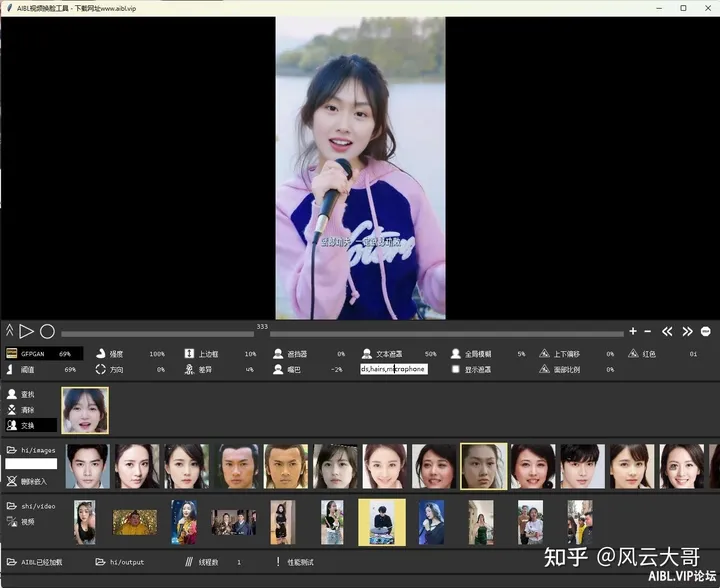Image resolution: width=720 pixels, height=588 pixels.
Task: Click the 嘴巴 -2% value
Action: click(337, 370)
